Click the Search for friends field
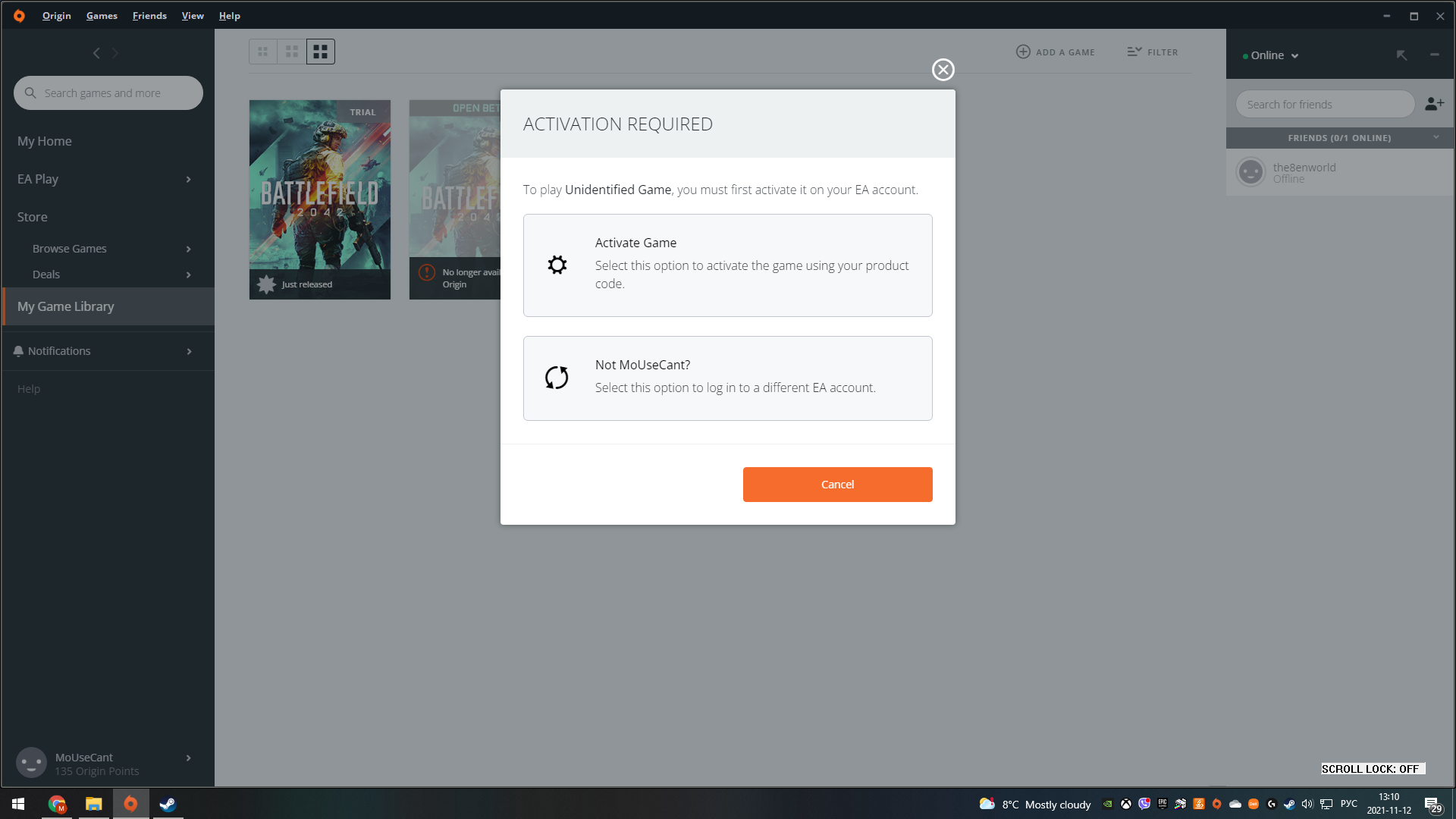 pyautogui.click(x=1324, y=105)
